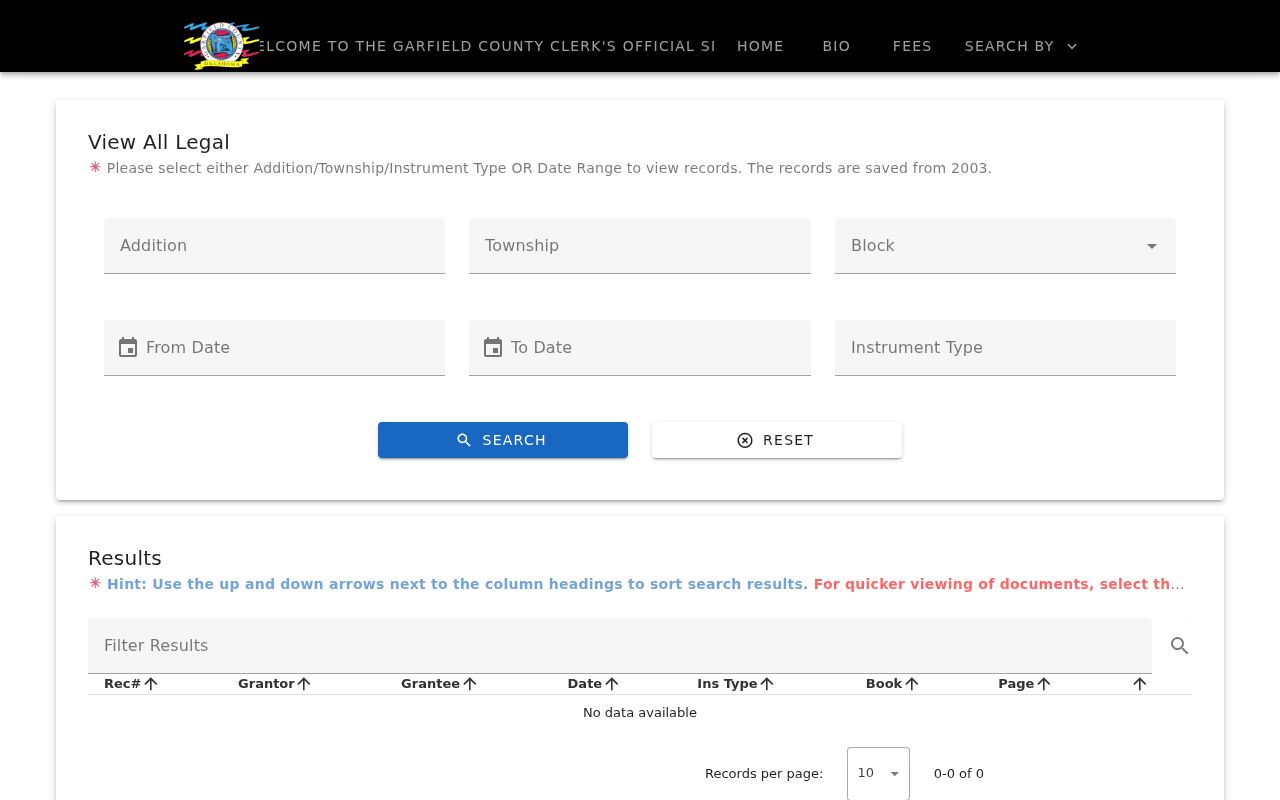Sort by Rec# column arrow

click(151, 684)
